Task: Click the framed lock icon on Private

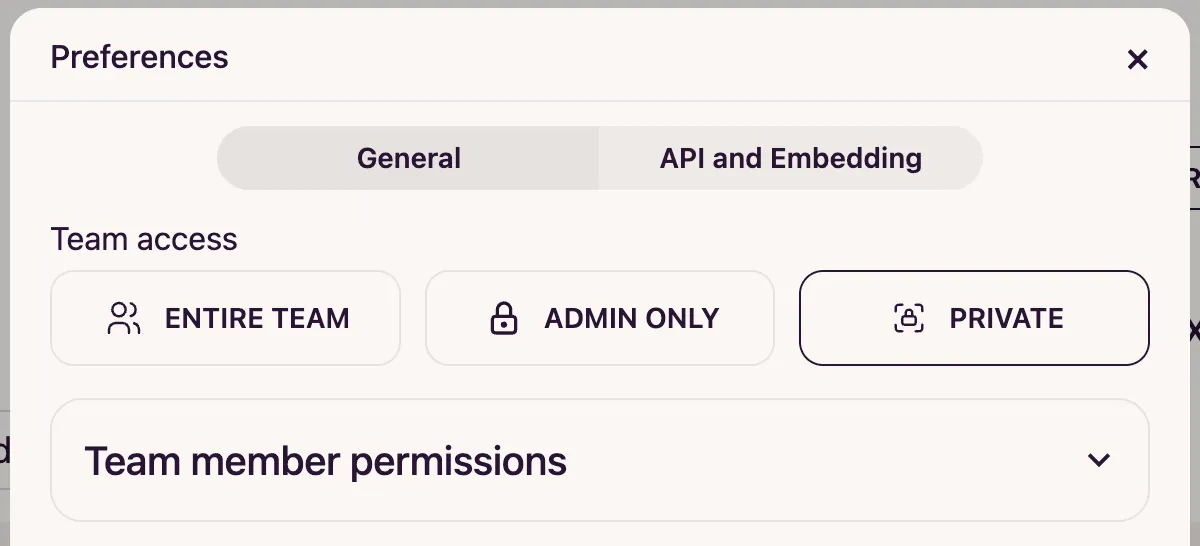Action: 908,319
